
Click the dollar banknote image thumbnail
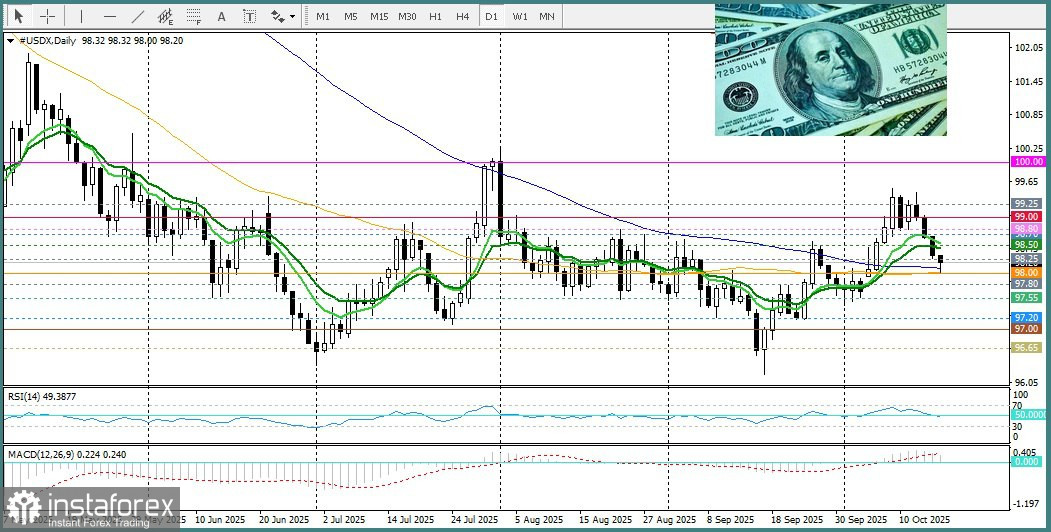(830, 70)
